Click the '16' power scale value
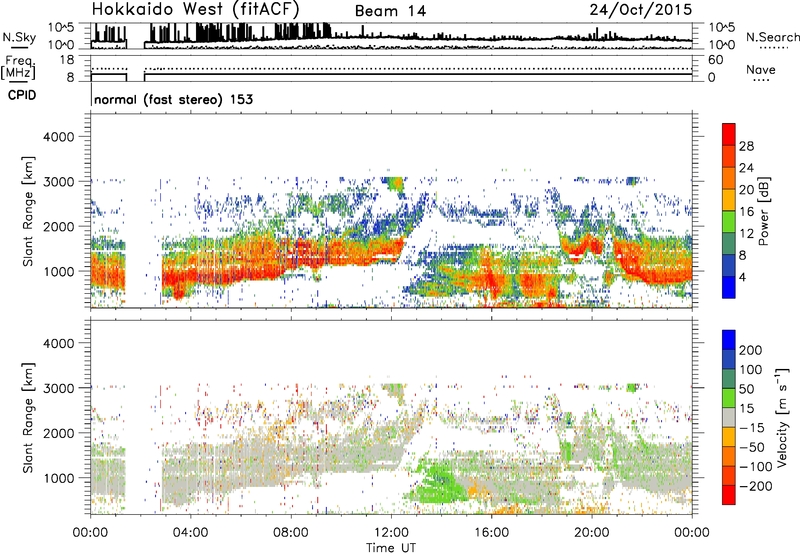 click(x=746, y=212)
